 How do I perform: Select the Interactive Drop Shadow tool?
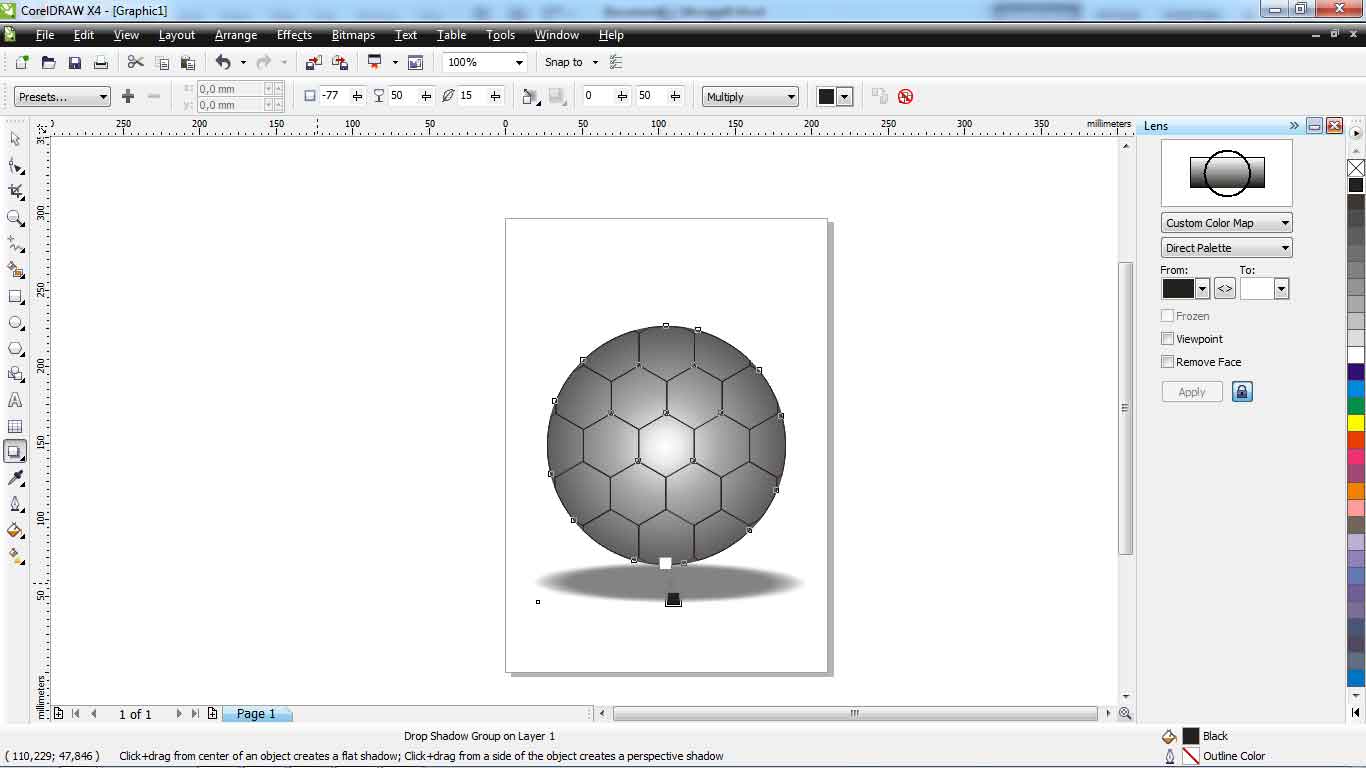coord(15,452)
